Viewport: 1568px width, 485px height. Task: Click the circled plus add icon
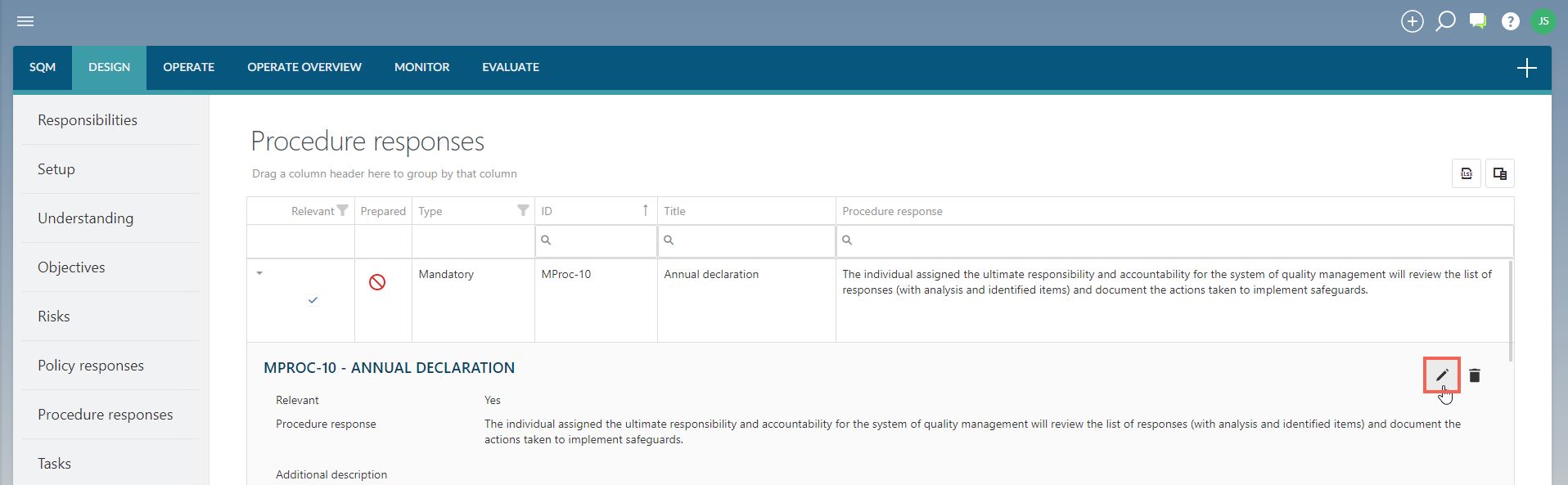click(x=1413, y=21)
